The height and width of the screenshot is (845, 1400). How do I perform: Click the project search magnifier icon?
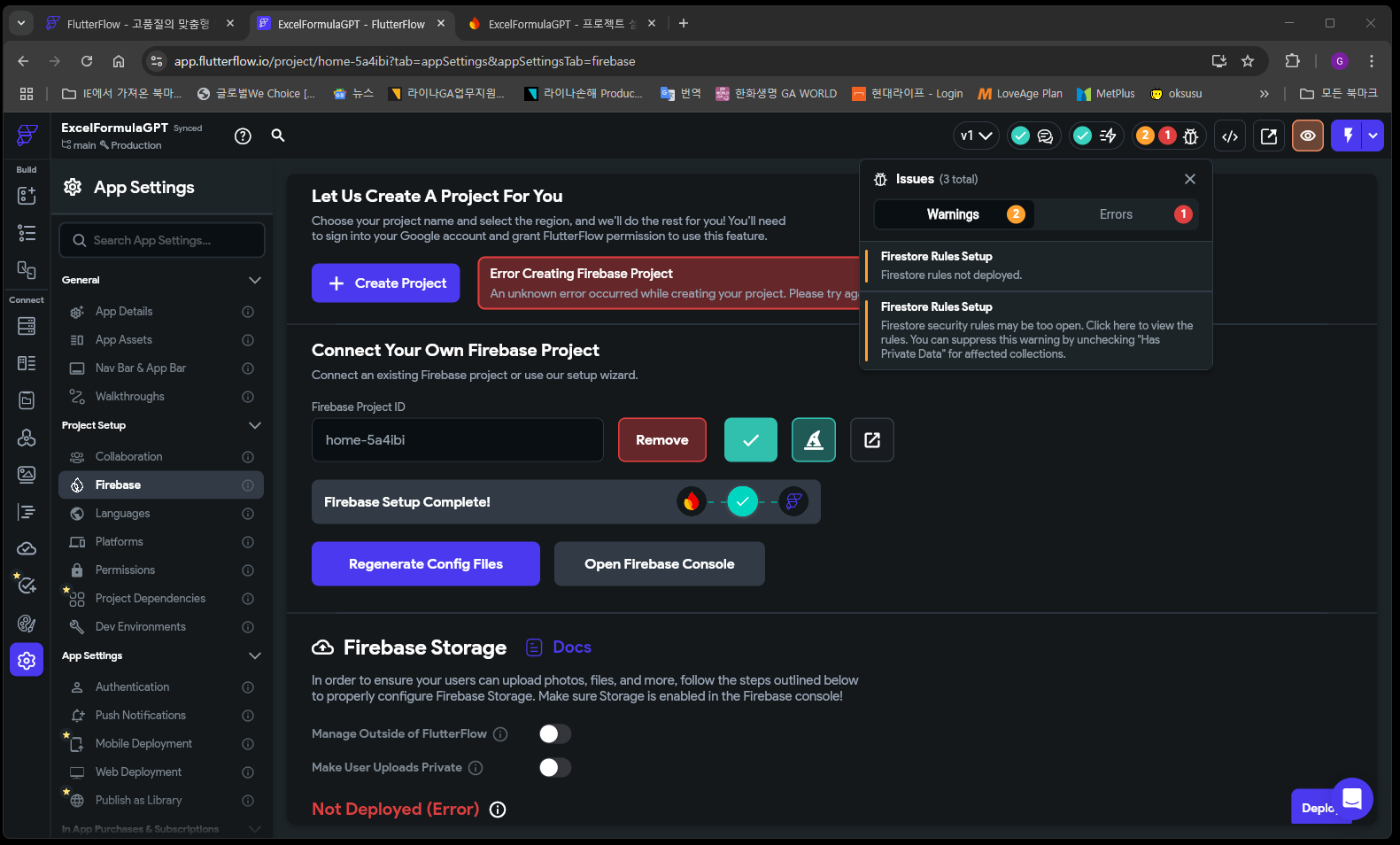coord(278,136)
